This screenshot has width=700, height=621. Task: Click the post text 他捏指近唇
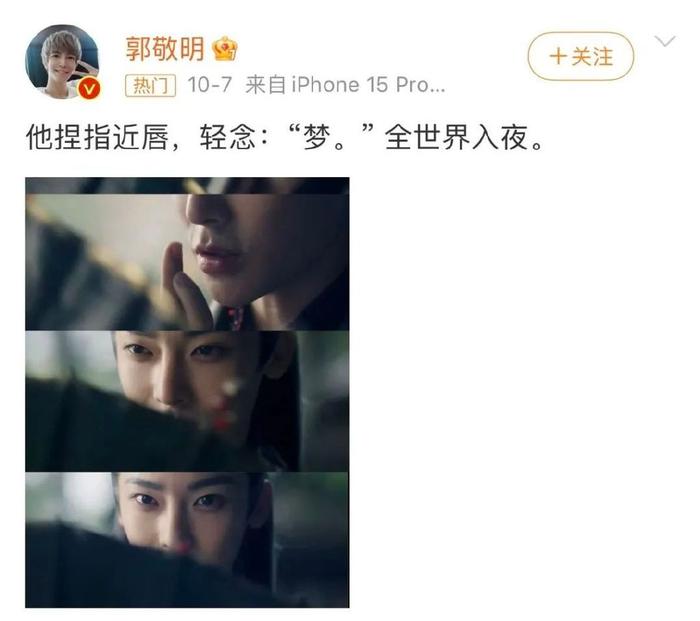[97, 137]
